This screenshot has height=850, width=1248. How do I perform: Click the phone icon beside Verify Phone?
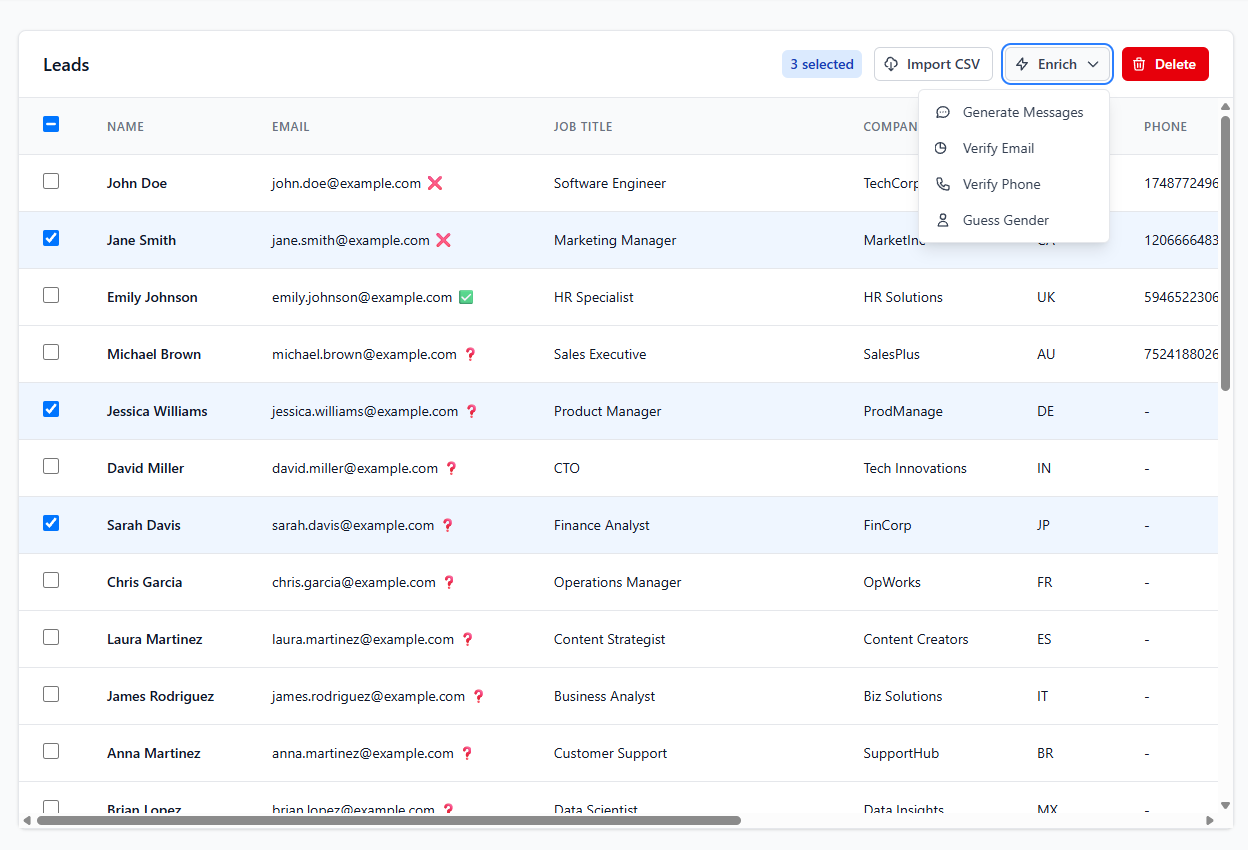tap(942, 184)
